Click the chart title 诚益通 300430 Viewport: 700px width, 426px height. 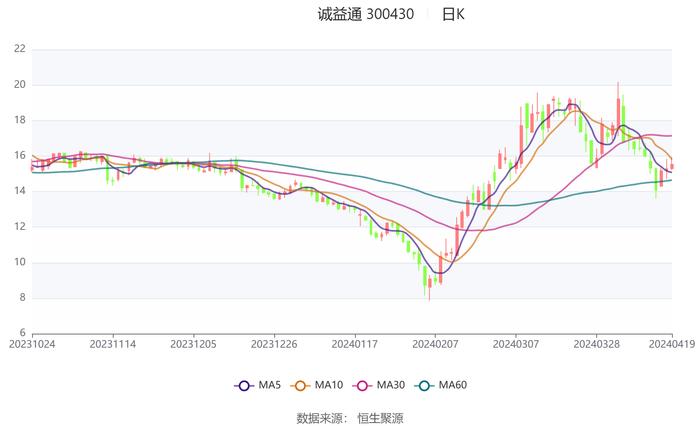tap(366, 14)
